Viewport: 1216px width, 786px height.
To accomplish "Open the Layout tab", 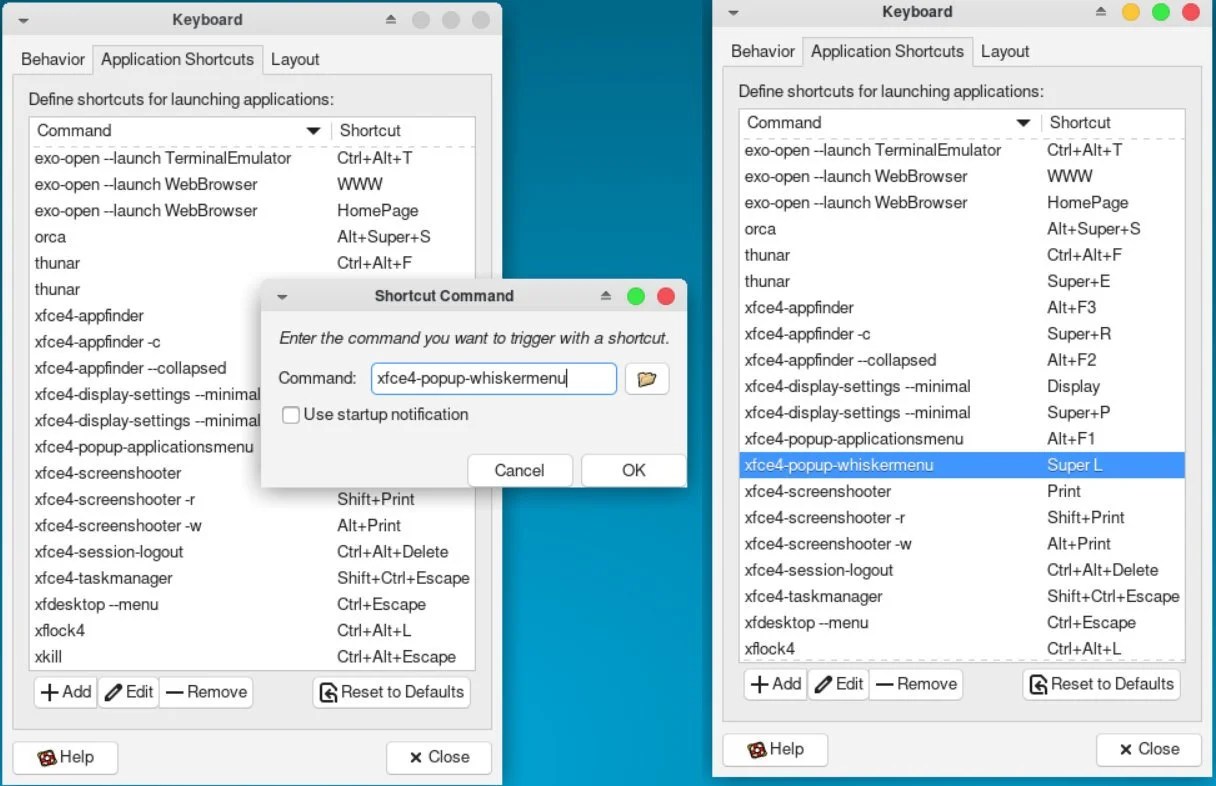I will pos(295,59).
